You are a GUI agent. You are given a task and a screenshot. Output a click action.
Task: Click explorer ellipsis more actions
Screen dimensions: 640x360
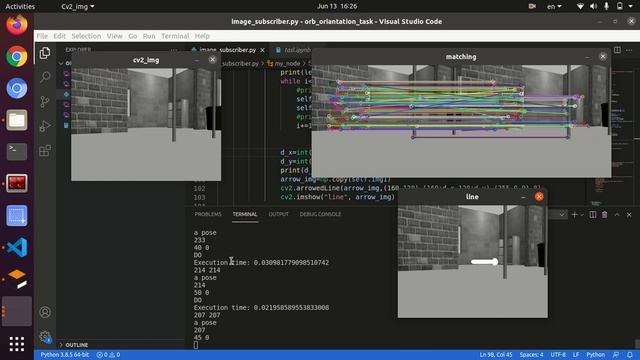tap(174, 50)
